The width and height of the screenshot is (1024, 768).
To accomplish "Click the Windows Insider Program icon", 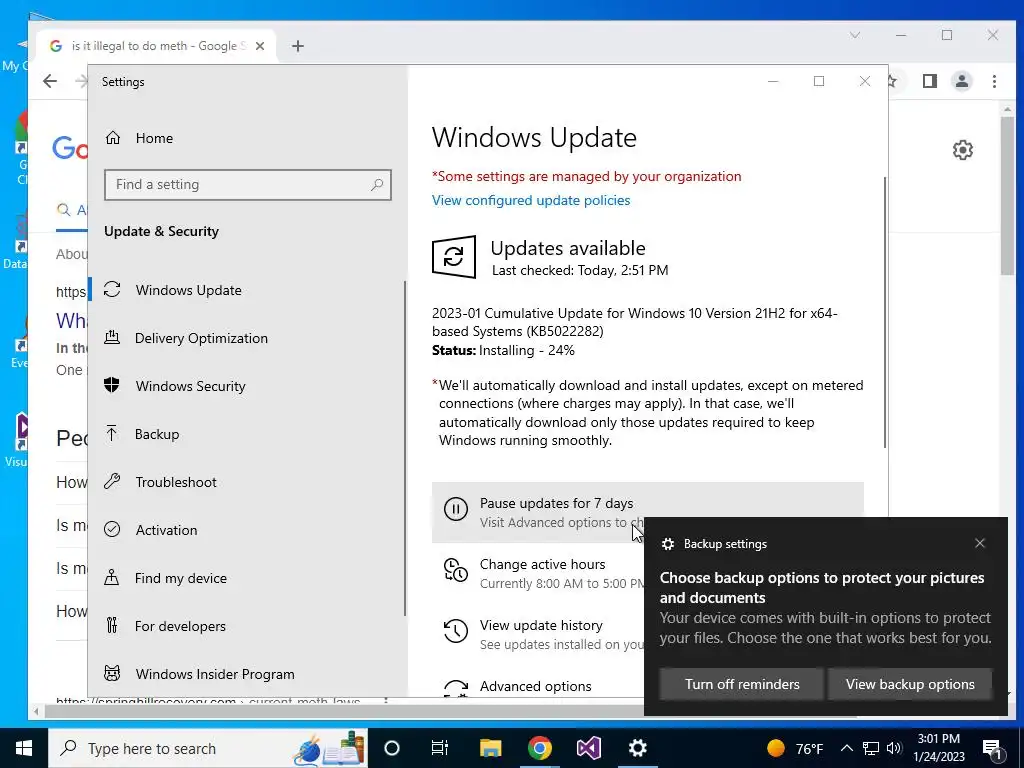I will pyautogui.click(x=112, y=673).
